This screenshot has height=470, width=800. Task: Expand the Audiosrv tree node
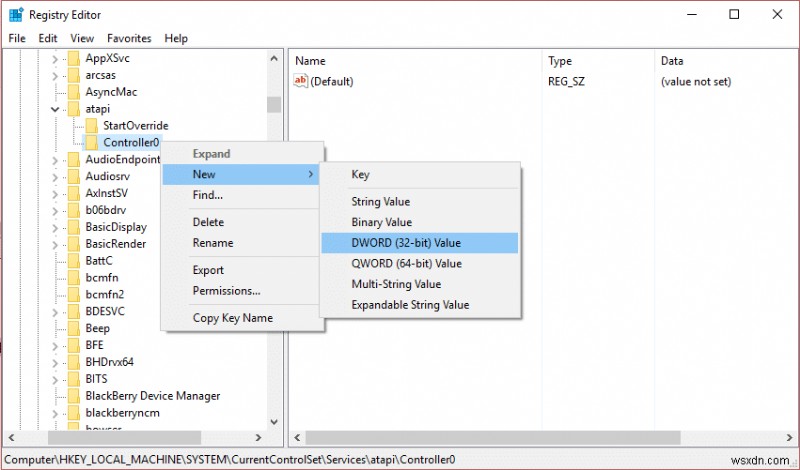55,177
